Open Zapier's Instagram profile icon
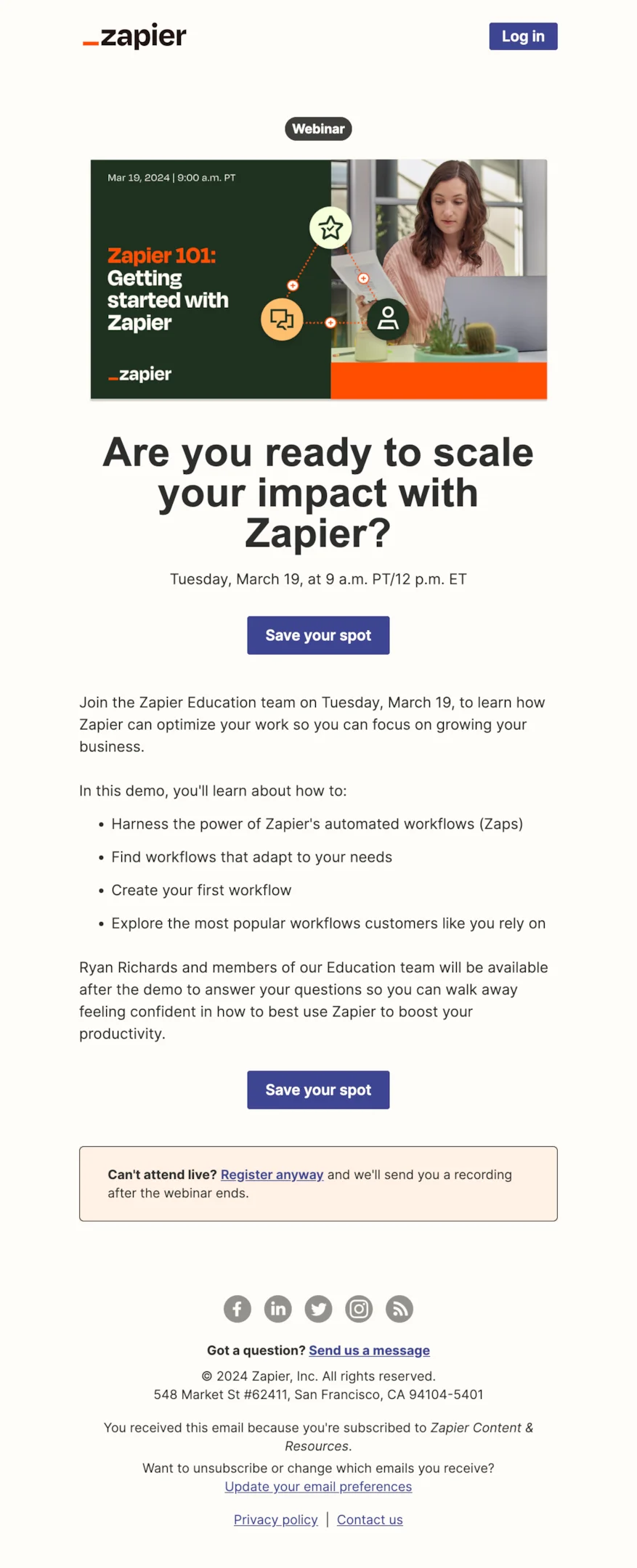 [358, 1309]
